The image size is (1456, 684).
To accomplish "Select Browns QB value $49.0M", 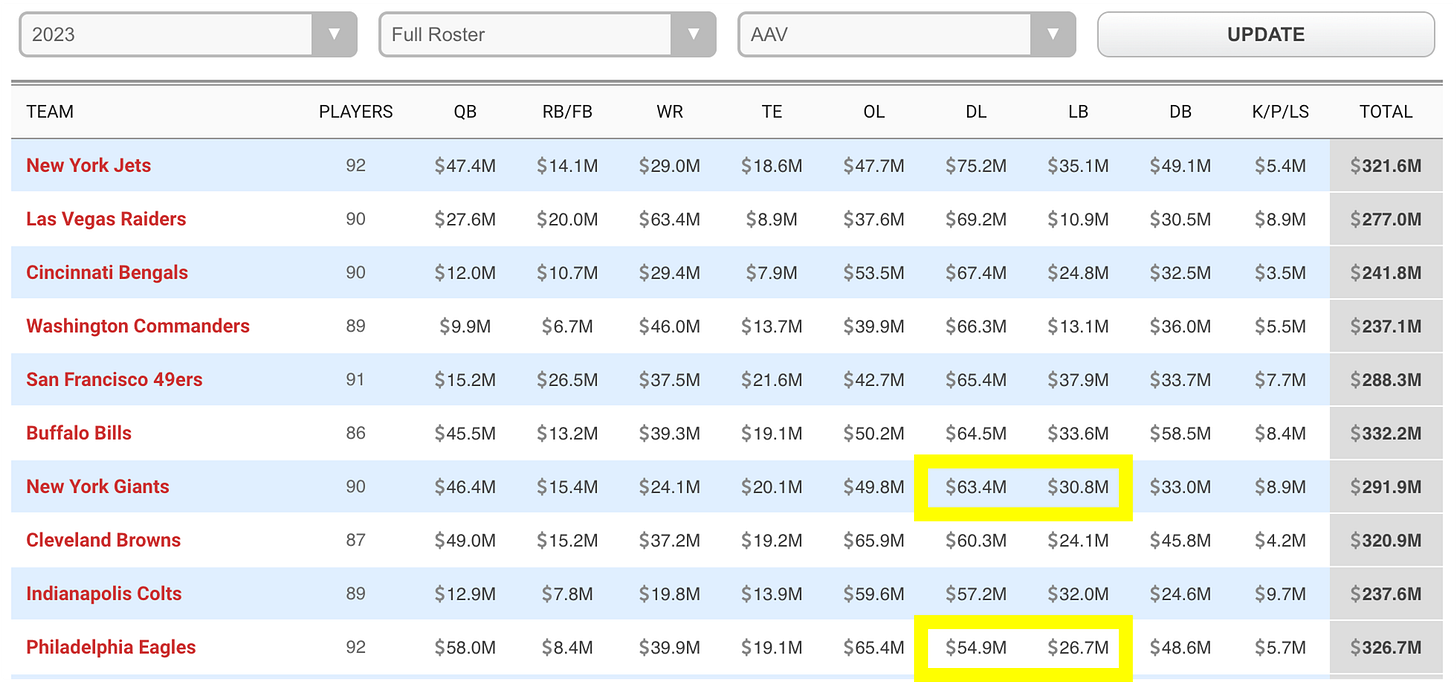I will (x=465, y=540).
